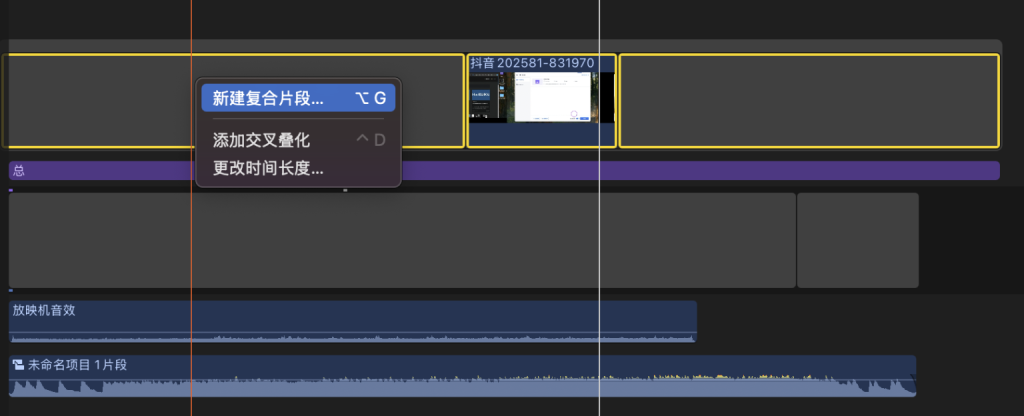The image size is (1024, 416).
Task: Select 添加交叉叠化 in the context menu
Action: click(x=262, y=140)
